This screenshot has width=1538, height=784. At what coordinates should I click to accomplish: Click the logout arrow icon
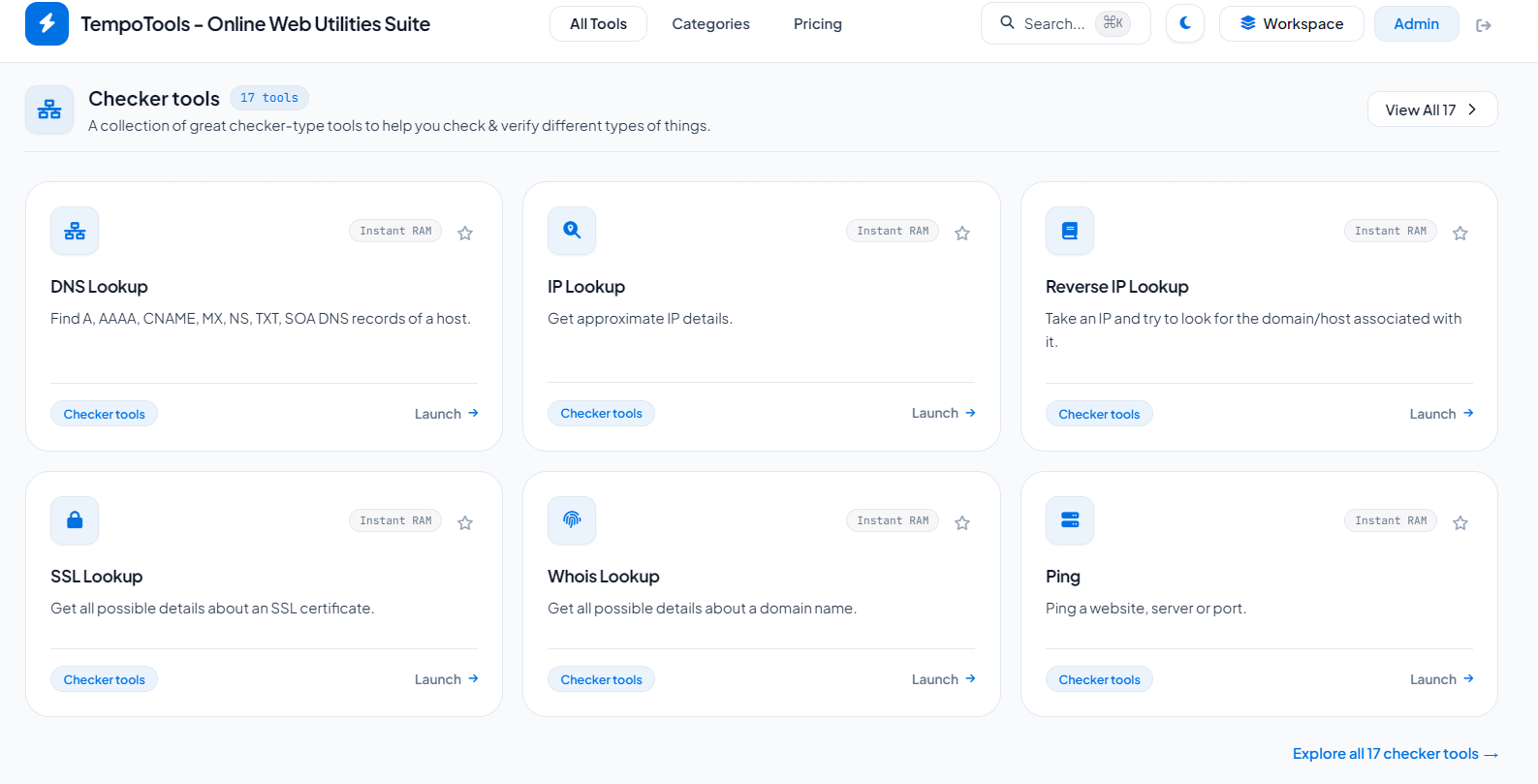pos(1483,25)
